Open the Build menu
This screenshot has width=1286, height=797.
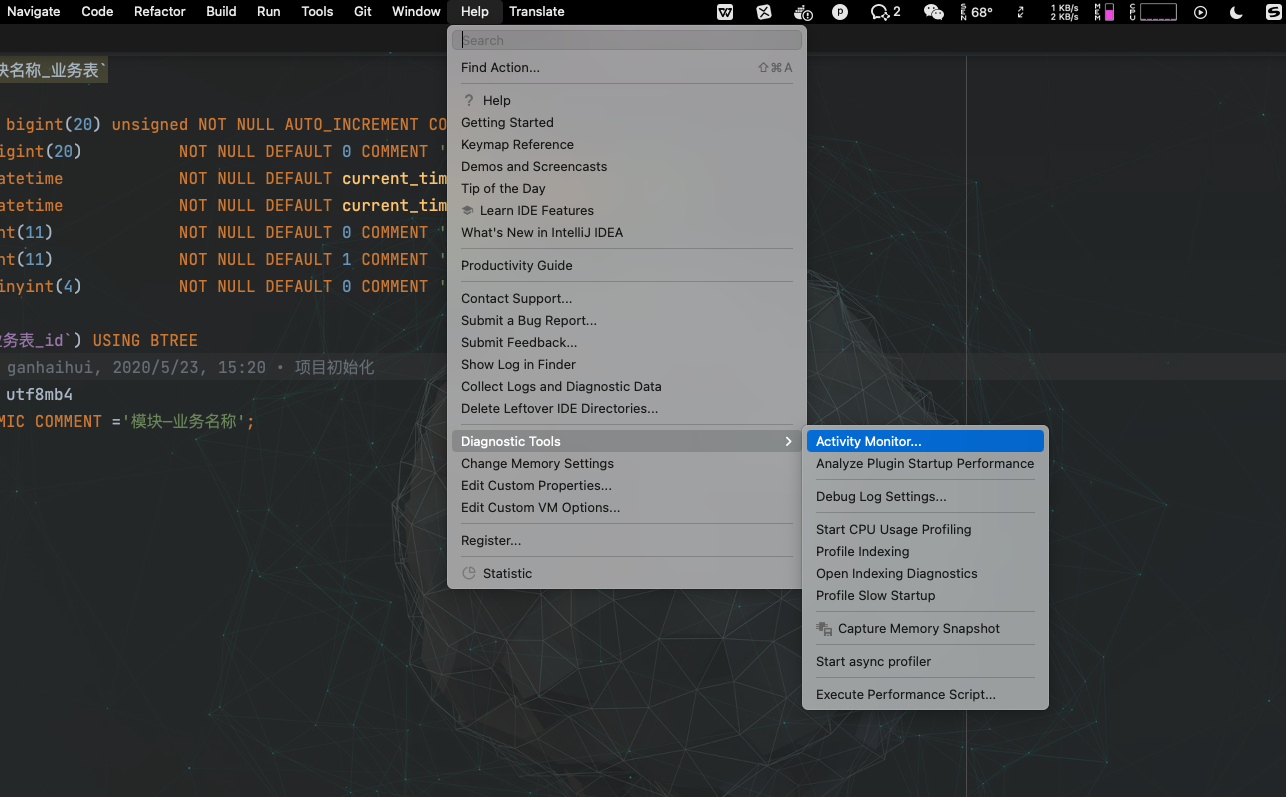[x=221, y=11]
